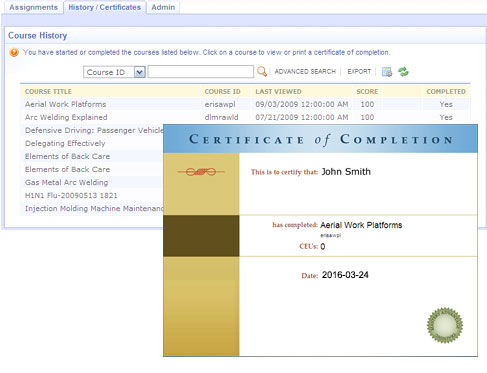
Task: Open the Gas Metal Arc Welding course
Action: (x=66, y=182)
